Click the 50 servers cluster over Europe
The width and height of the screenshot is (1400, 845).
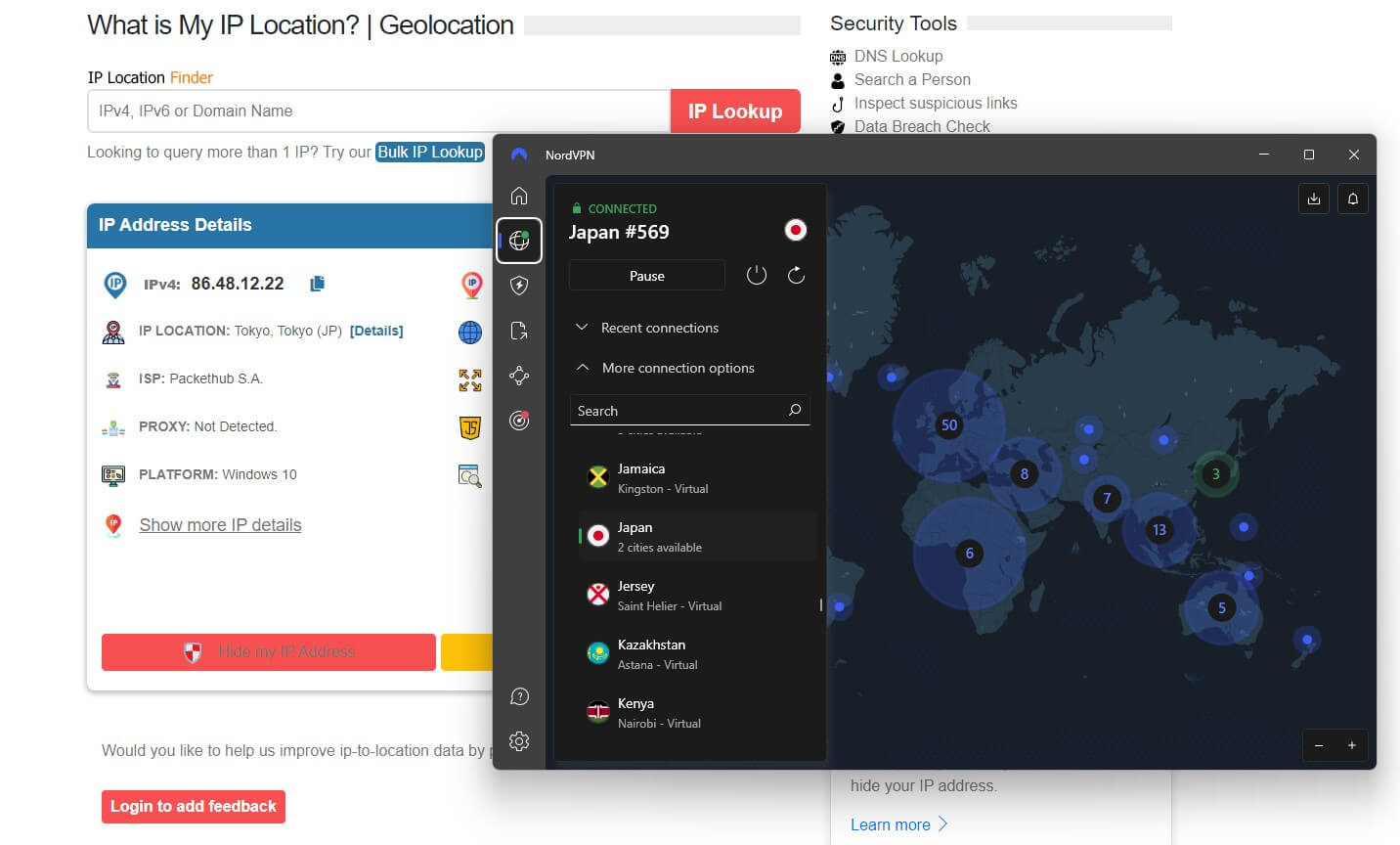[948, 424]
